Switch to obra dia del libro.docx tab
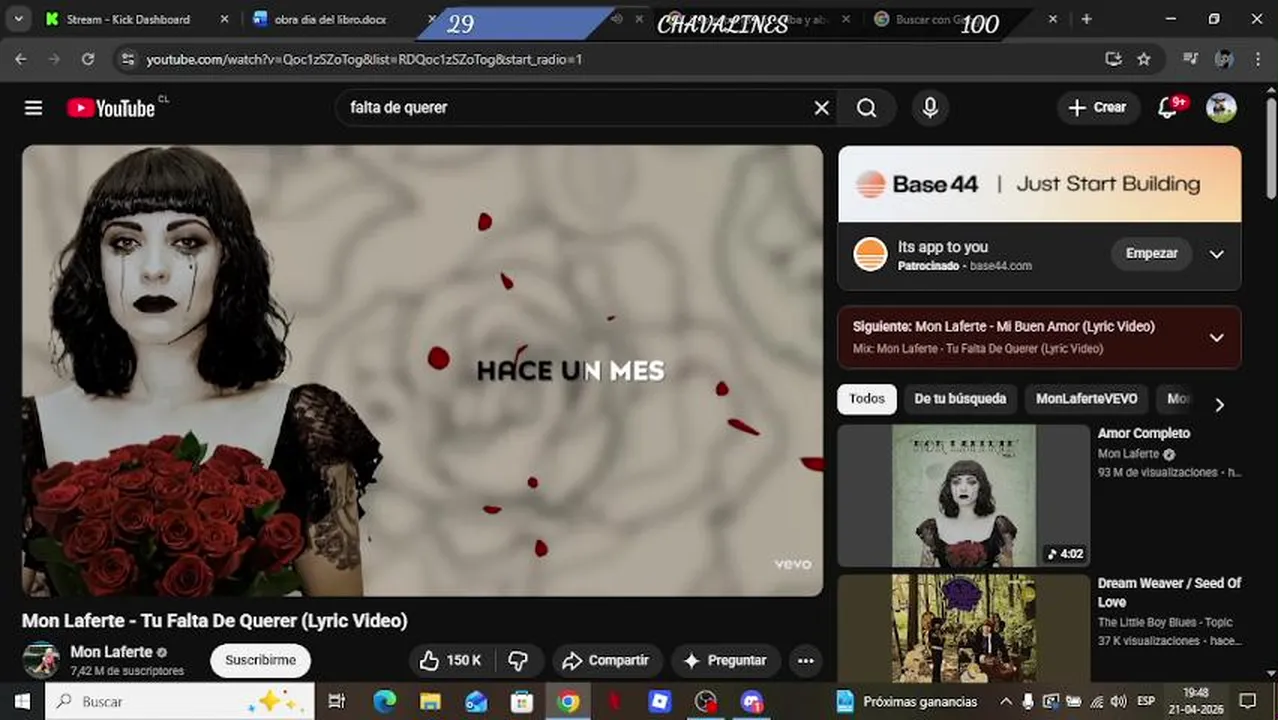 [330, 19]
